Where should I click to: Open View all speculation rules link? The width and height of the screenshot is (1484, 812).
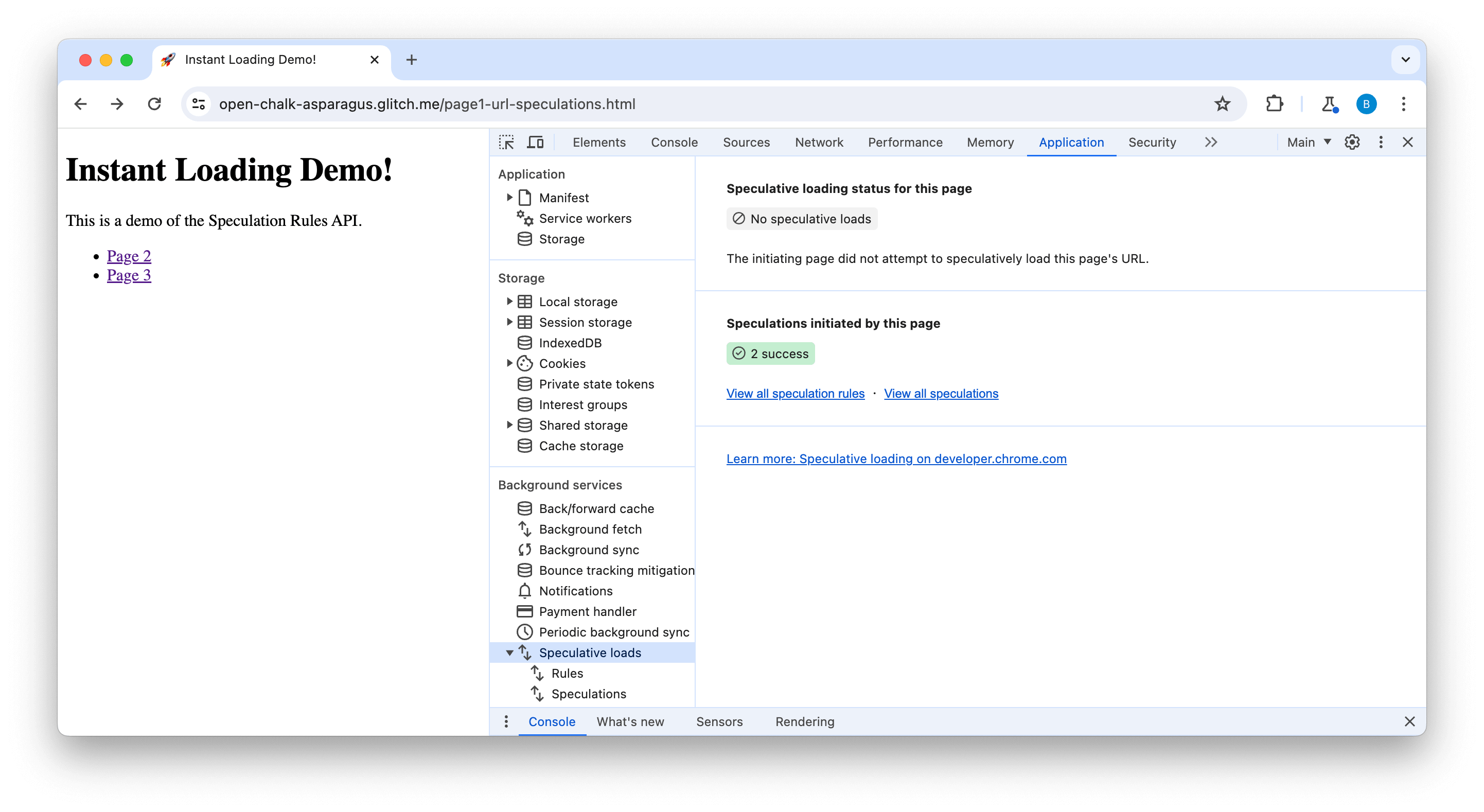(795, 392)
